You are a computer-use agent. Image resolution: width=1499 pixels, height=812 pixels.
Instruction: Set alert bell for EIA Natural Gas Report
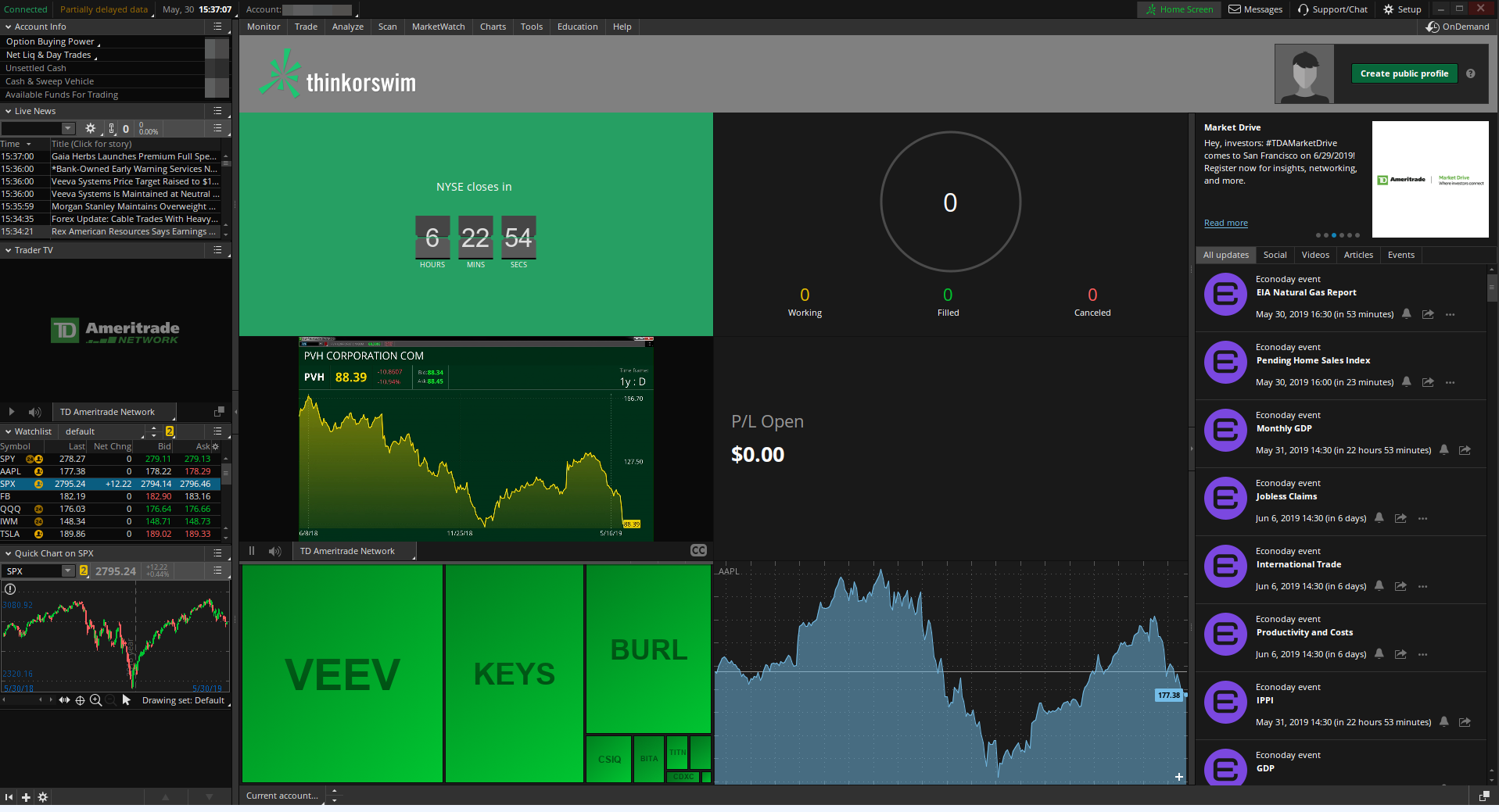click(1407, 314)
